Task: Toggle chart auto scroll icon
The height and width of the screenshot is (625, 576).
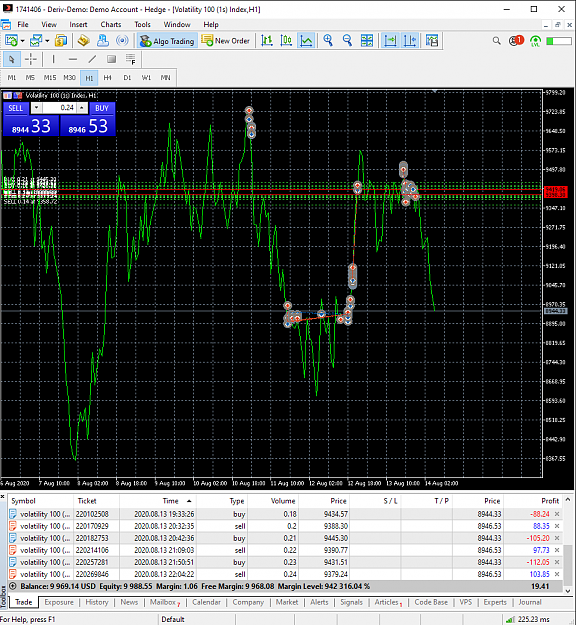Action: point(390,41)
